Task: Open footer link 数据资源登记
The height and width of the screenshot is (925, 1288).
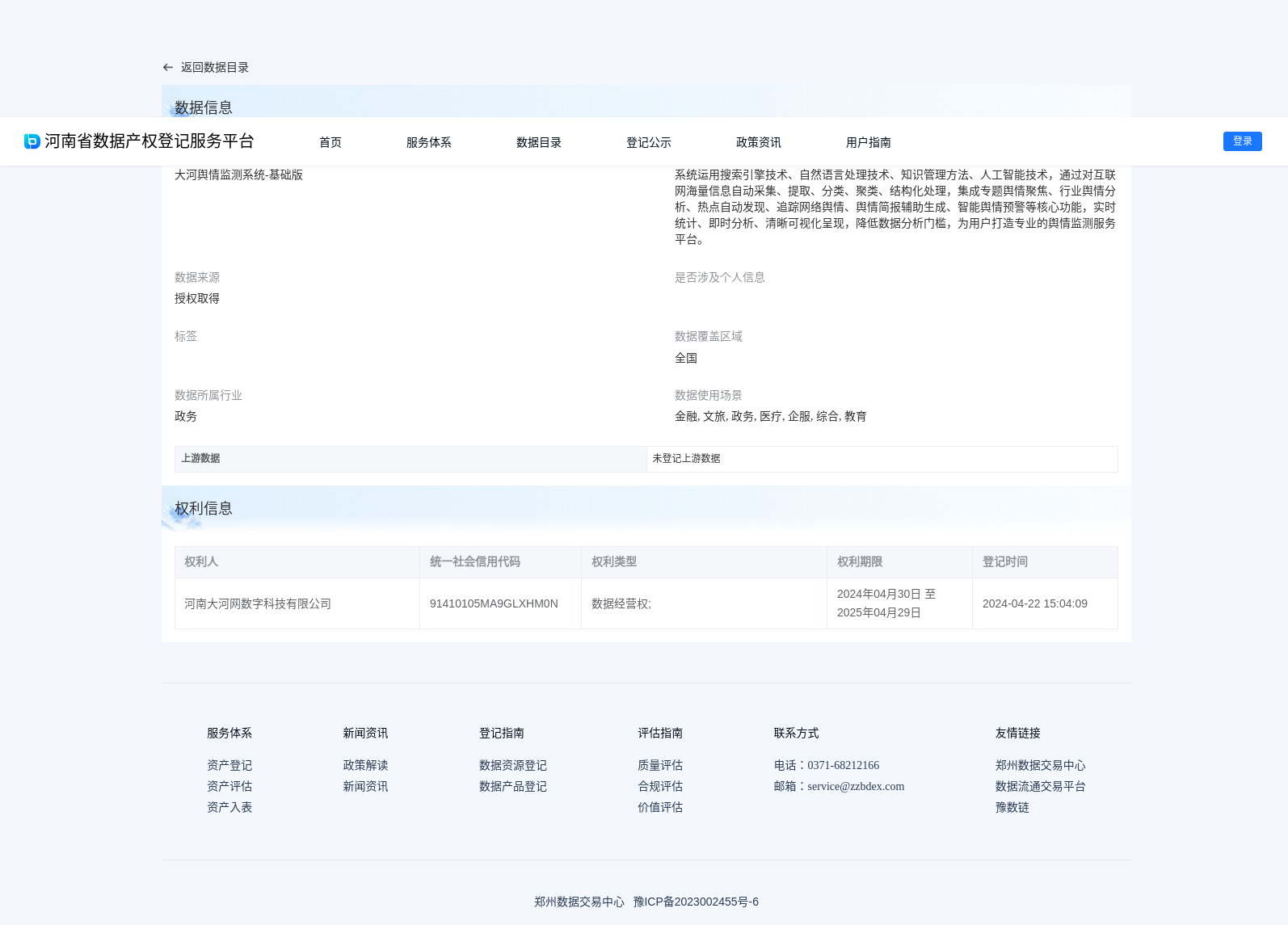Action: coord(513,765)
